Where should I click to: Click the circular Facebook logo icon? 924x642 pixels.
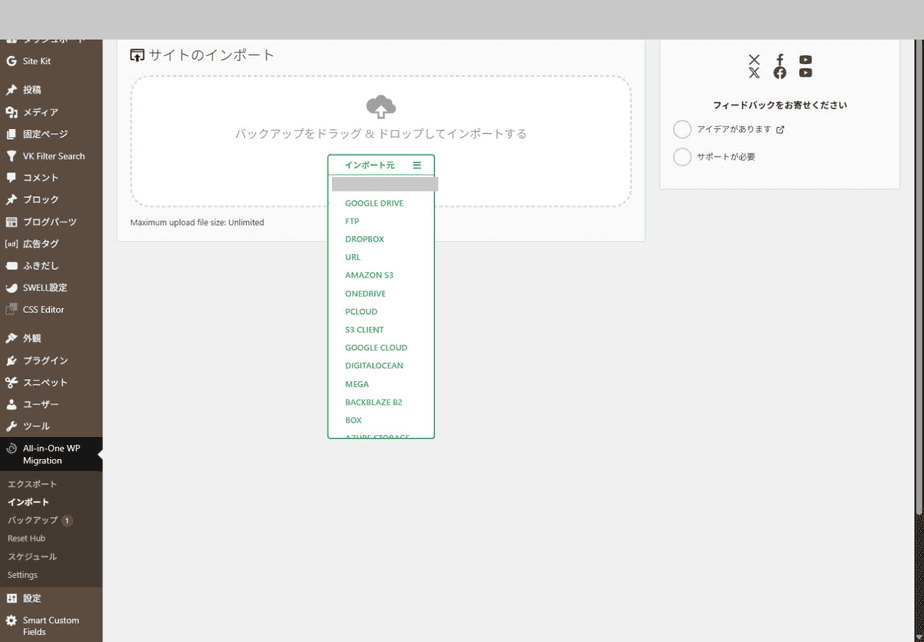[780, 73]
